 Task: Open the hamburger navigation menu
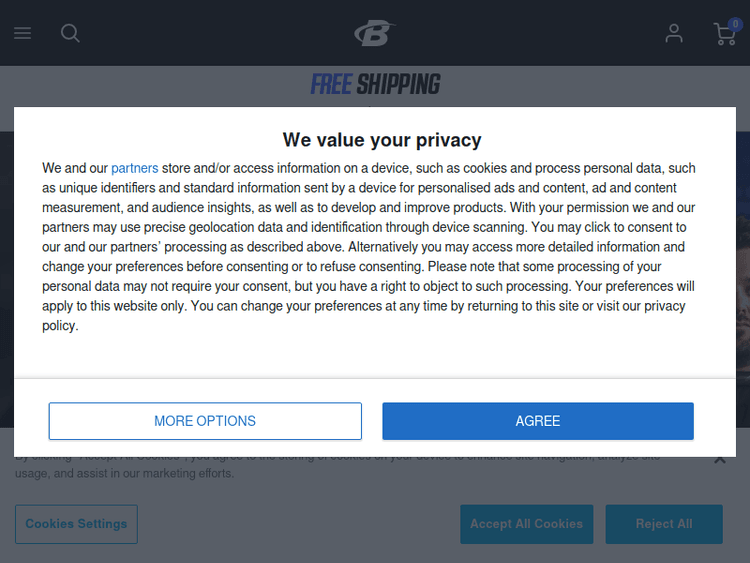click(22, 33)
